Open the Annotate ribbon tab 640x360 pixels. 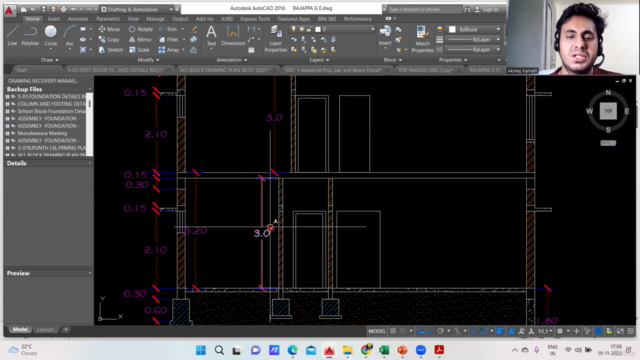78,19
